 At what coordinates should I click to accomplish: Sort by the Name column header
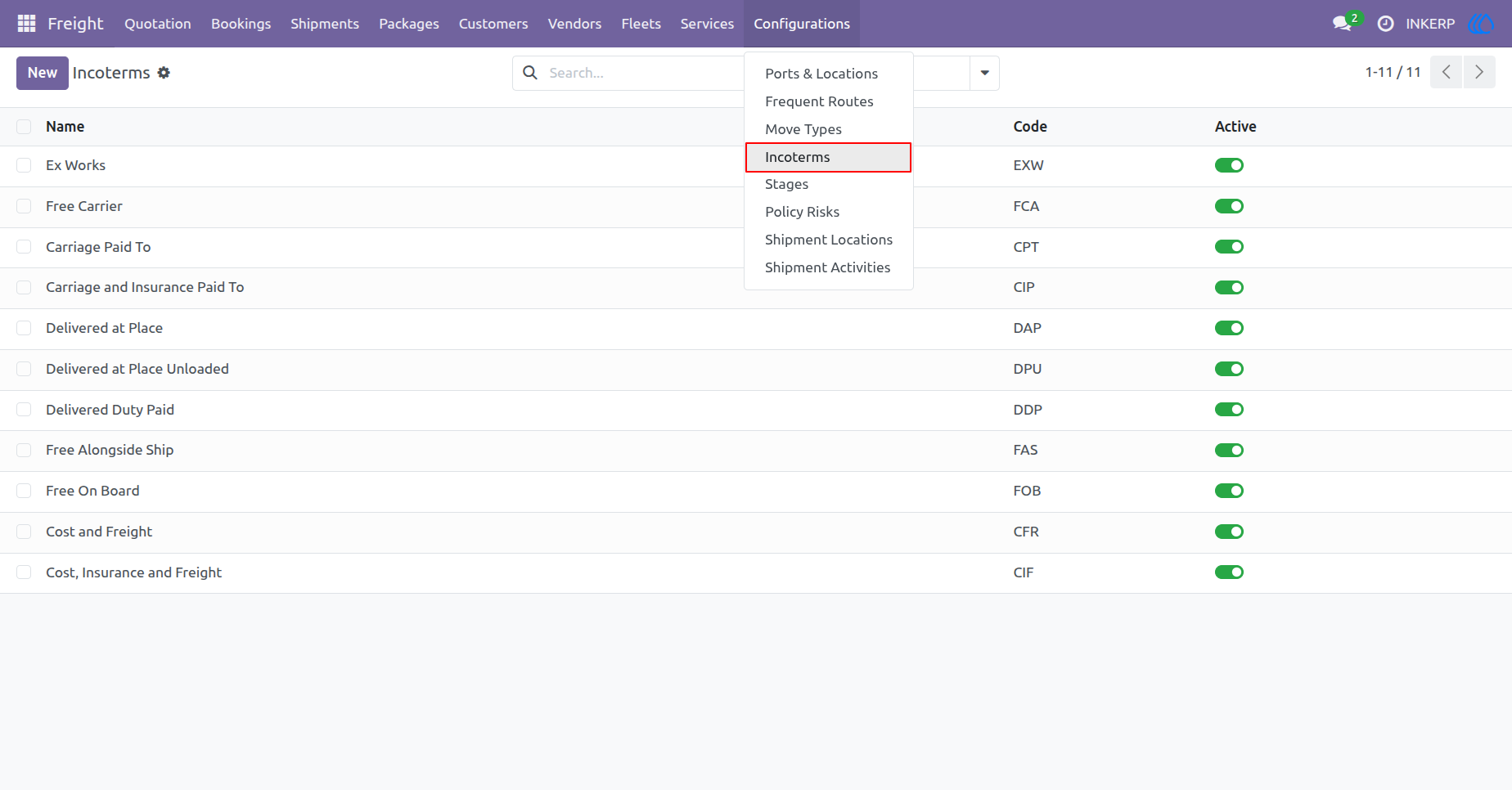(65, 127)
